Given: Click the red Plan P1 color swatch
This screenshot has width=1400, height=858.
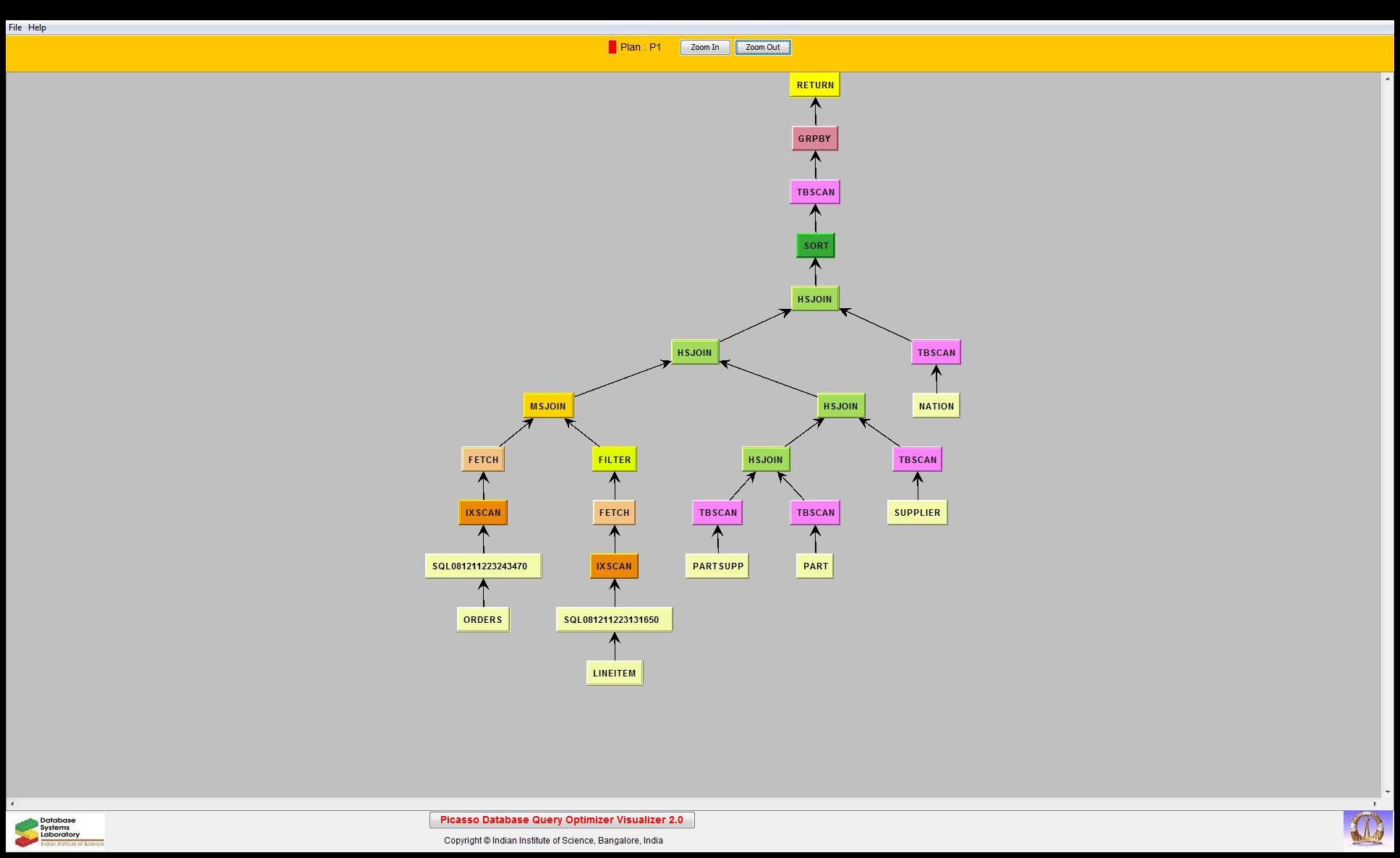Looking at the screenshot, I should [612, 47].
